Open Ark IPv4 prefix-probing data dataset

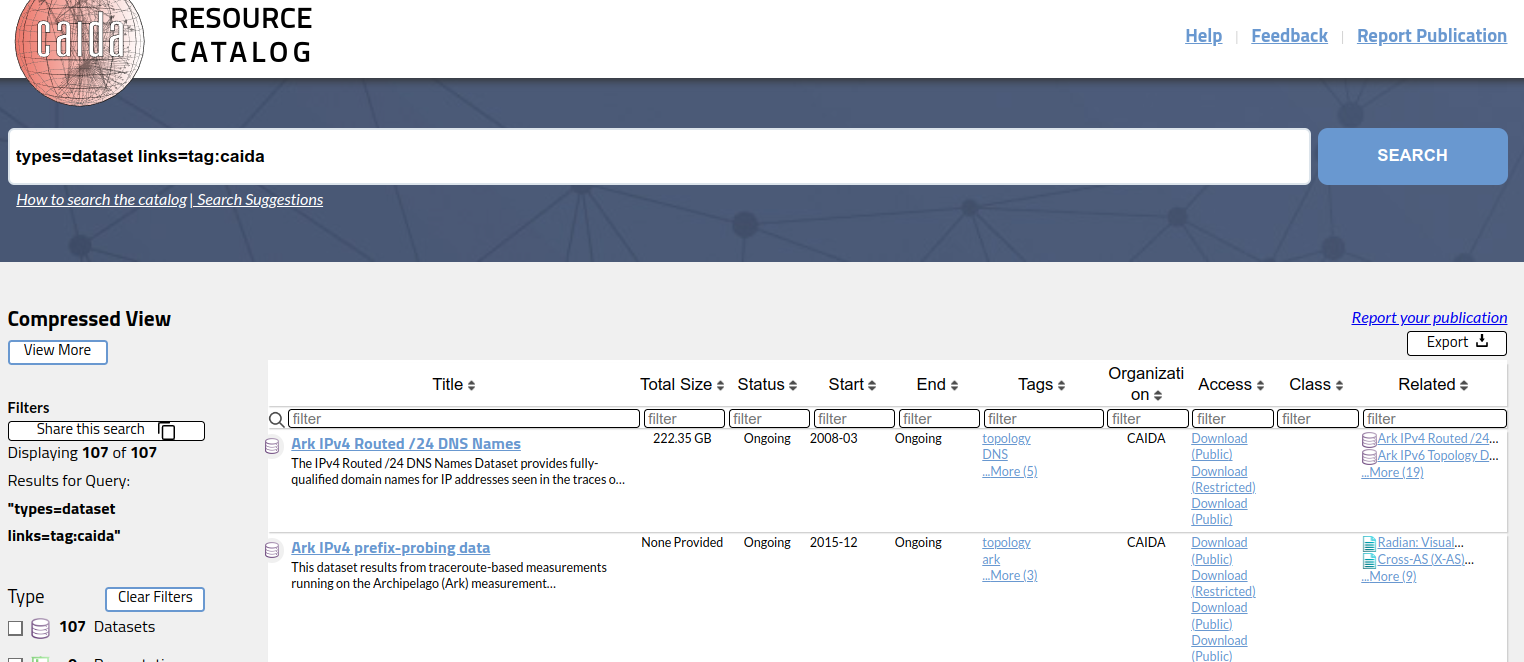pyautogui.click(x=390, y=548)
